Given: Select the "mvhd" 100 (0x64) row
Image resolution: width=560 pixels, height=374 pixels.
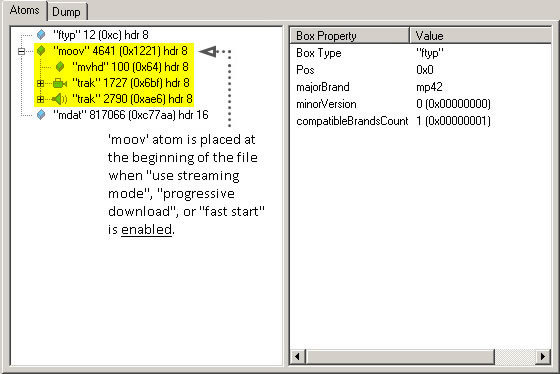Looking at the screenshot, I should point(130,67).
